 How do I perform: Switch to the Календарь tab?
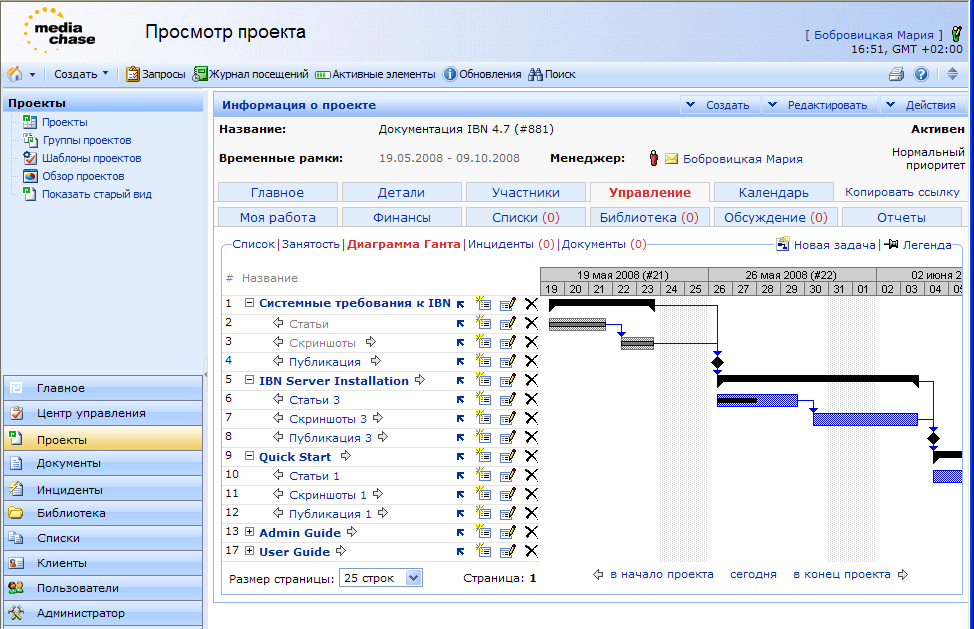(773, 192)
